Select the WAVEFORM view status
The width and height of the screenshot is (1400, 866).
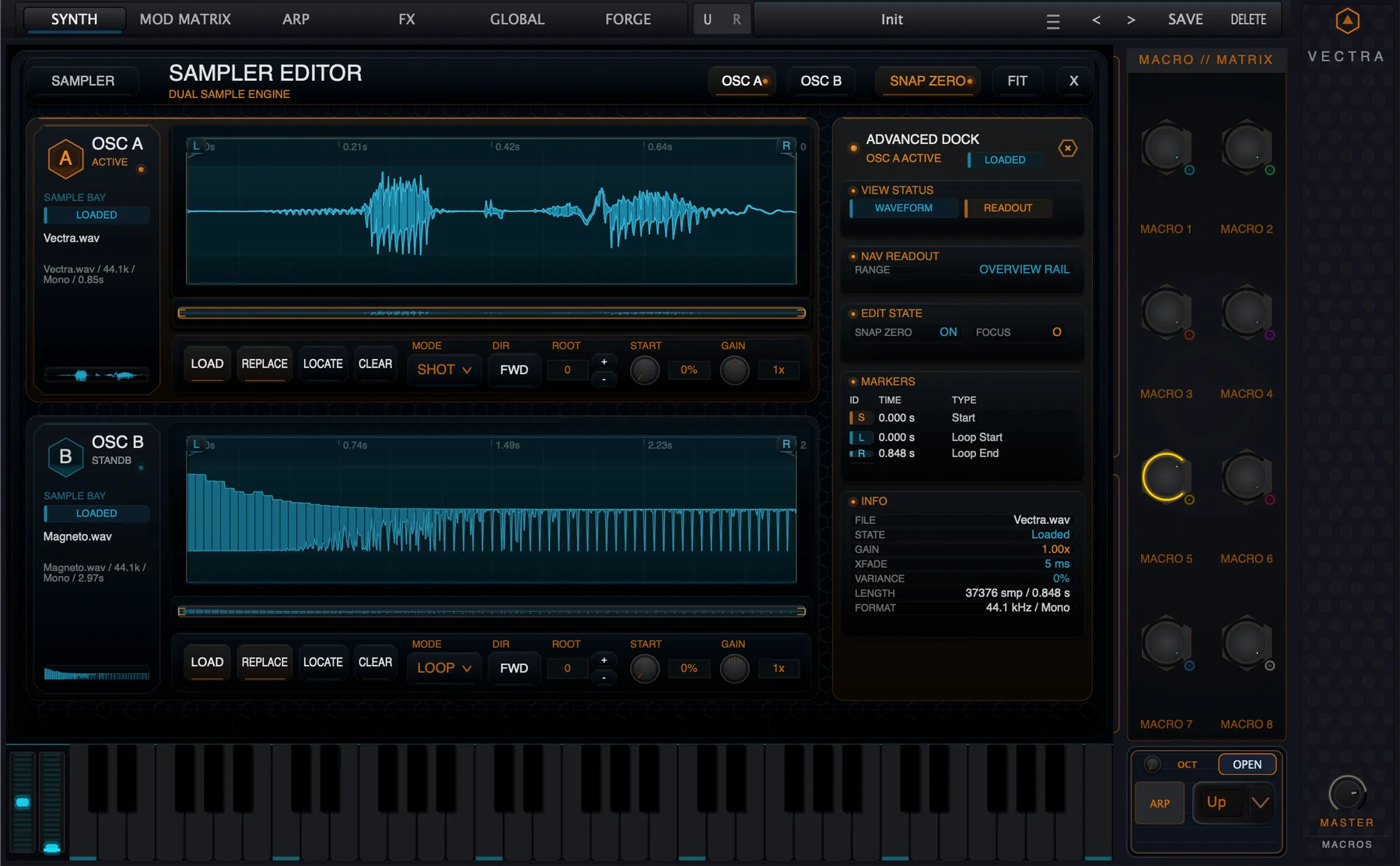903,208
